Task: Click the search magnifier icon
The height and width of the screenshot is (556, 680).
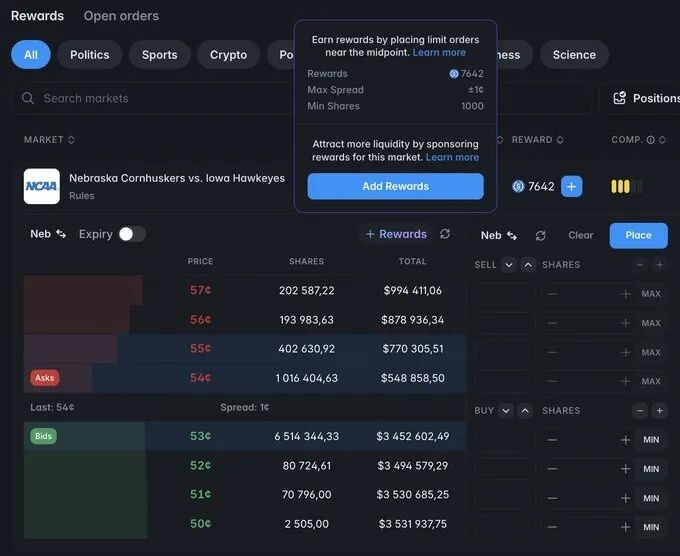Action: (27, 99)
